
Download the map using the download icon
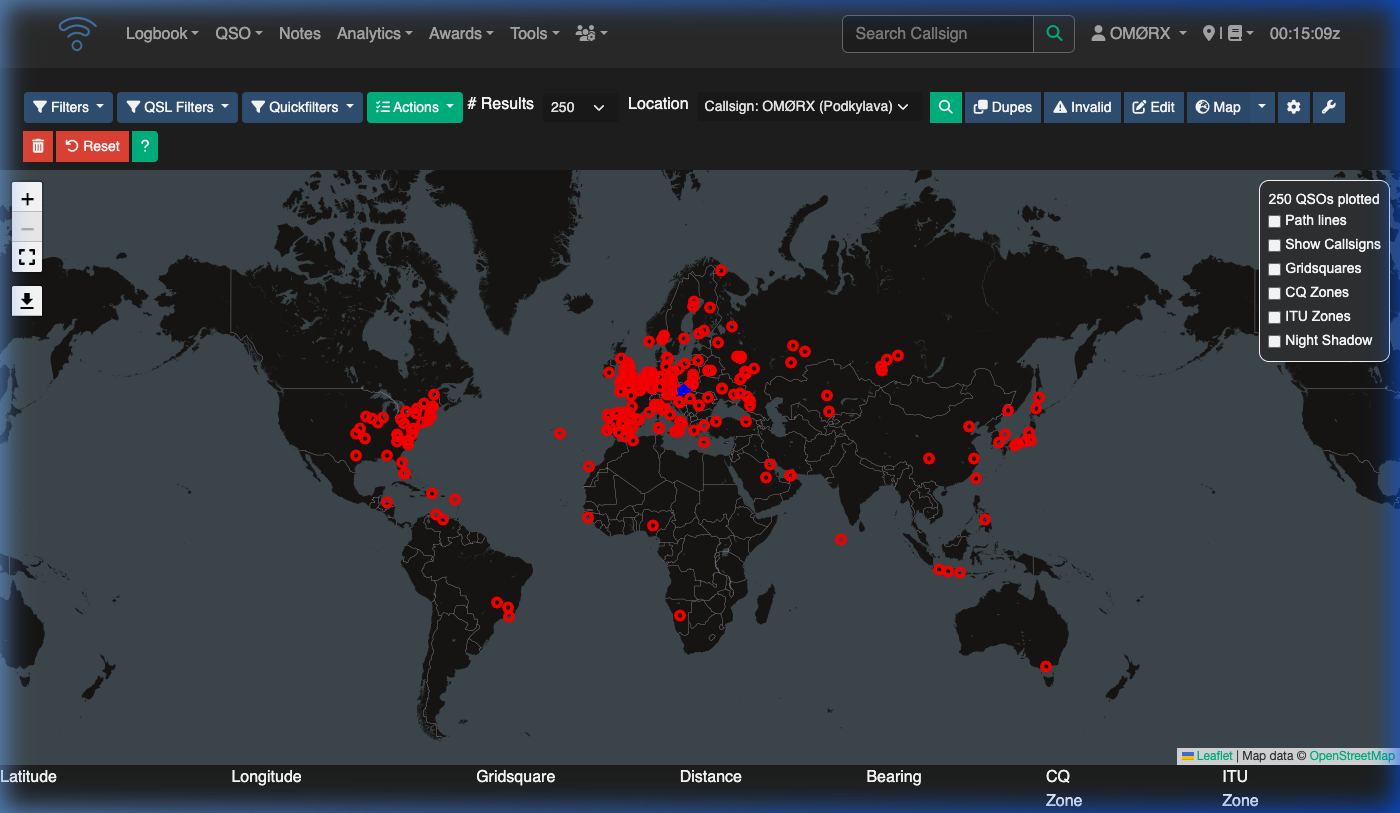coord(27,299)
